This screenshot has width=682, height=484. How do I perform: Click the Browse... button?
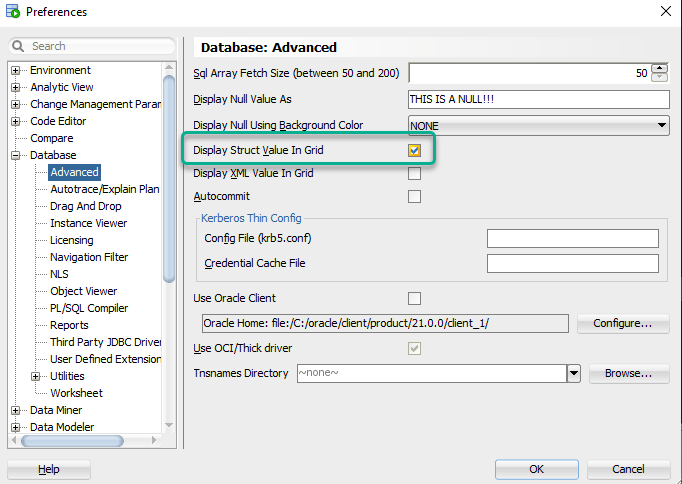(x=629, y=374)
